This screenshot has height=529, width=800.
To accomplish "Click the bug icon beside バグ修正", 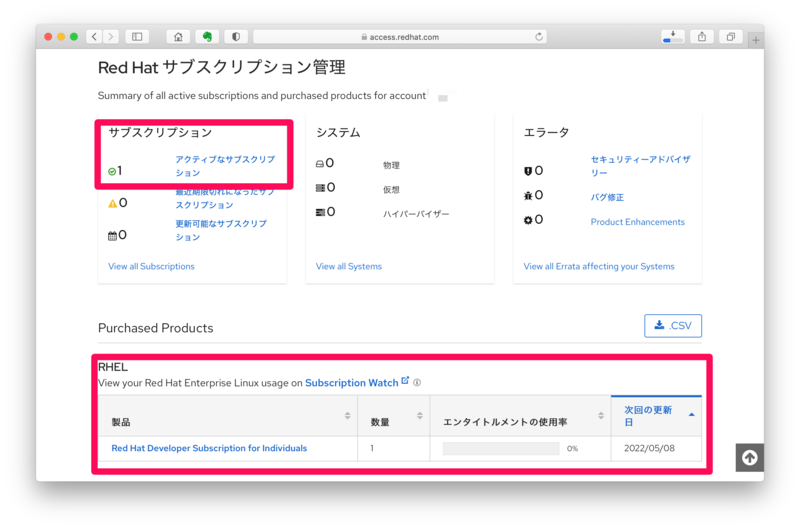I will (528, 195).
